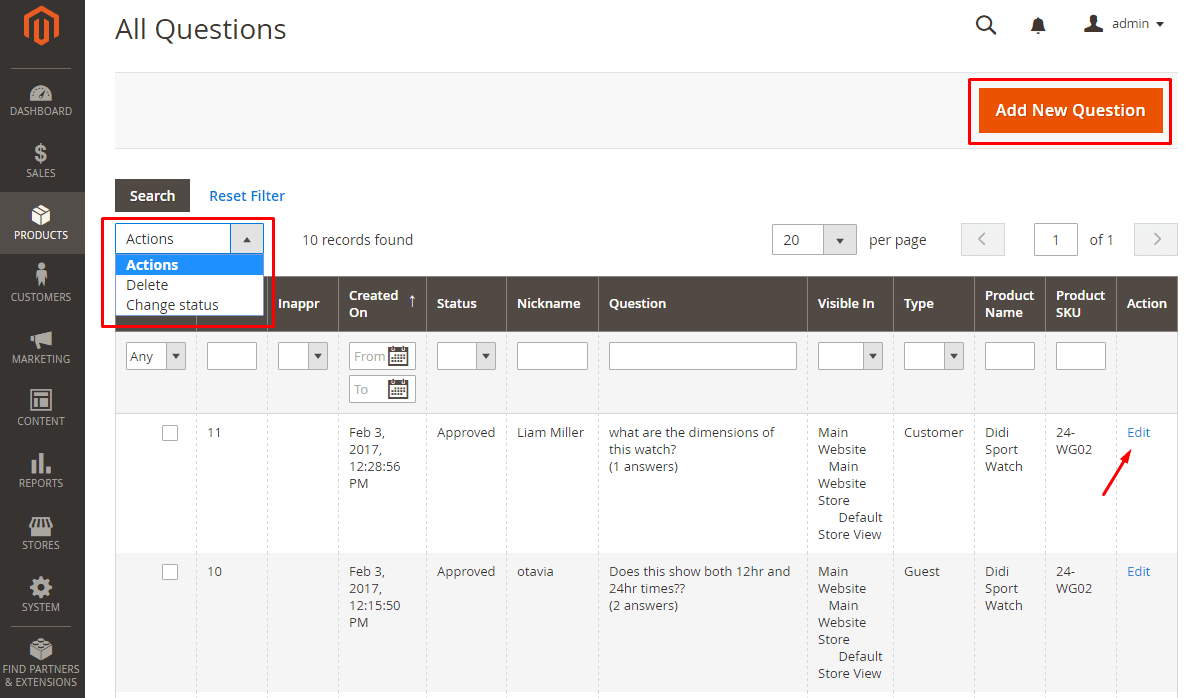Edit the Liam Miller question row
This screenshot has height=698, width=1192.
(1138, 433)
